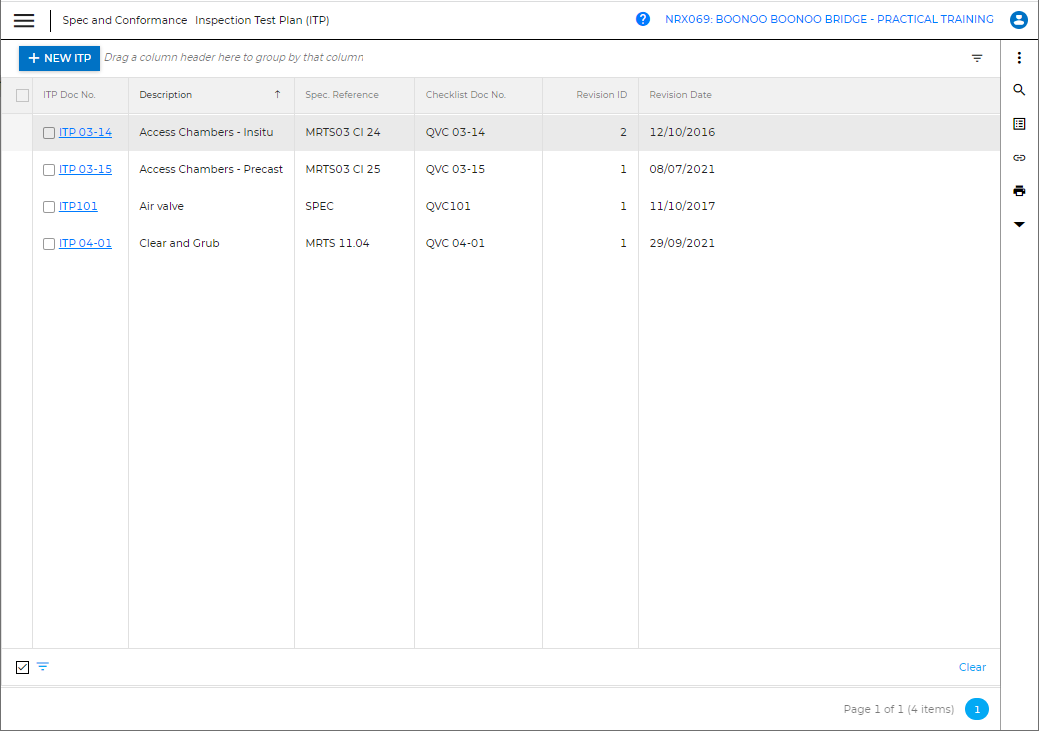Image resolution: width=1039 pixels, height=731 pixels.
Task: Uncheck the filter enabled checkbox at bottom
Action: (23, 667)
